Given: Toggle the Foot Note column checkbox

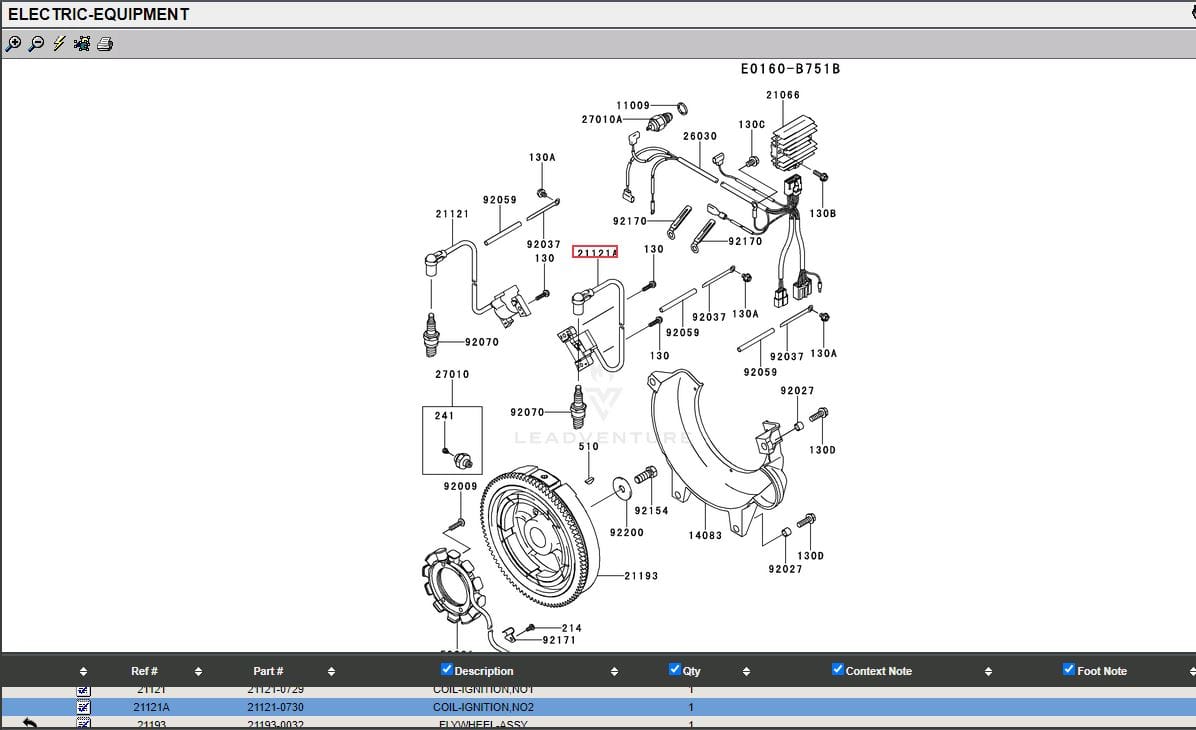Looking at the screenshot, I should tap(1069, 670).
